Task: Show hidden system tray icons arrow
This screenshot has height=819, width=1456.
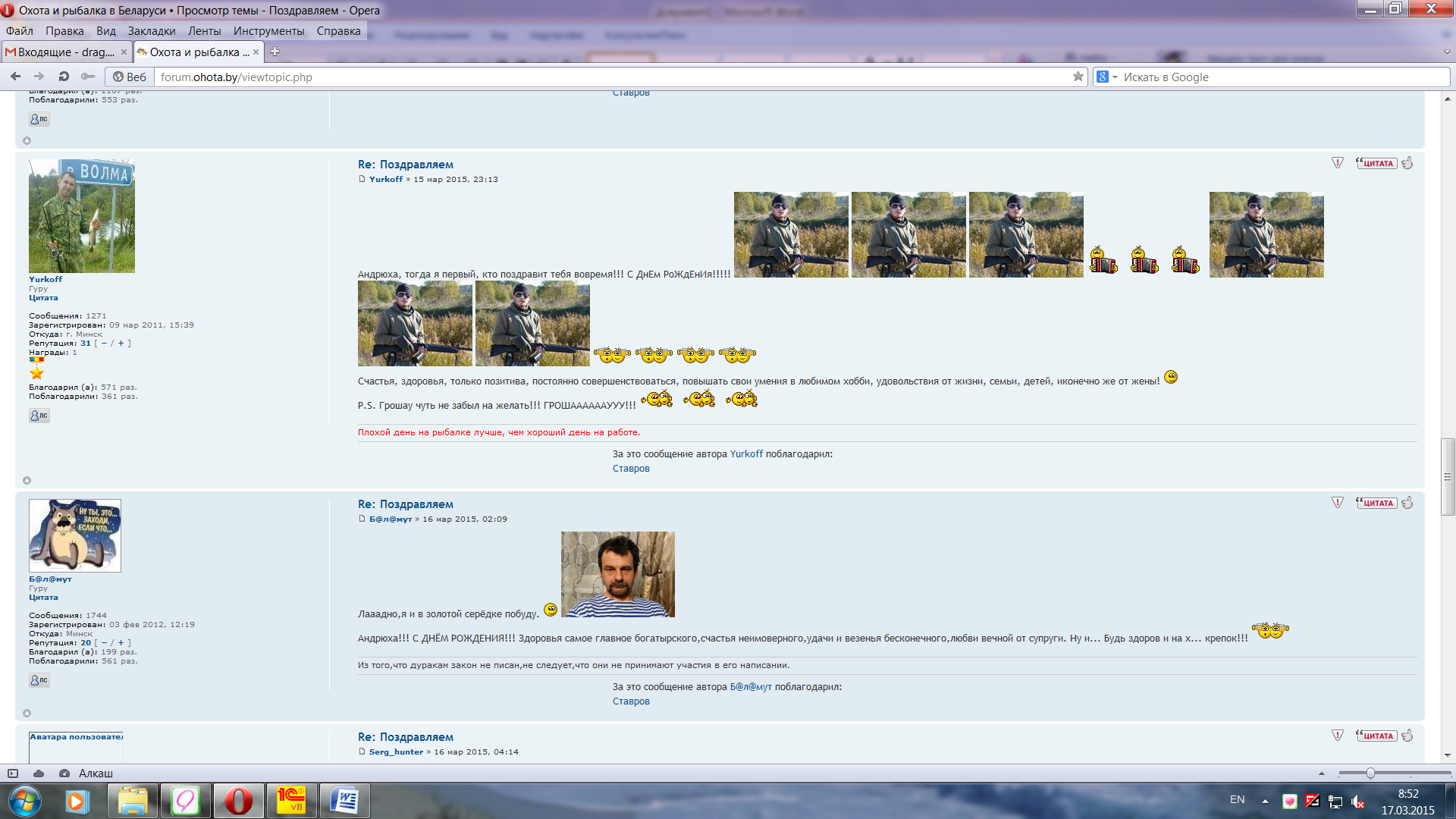Action: click(1265, 801)
